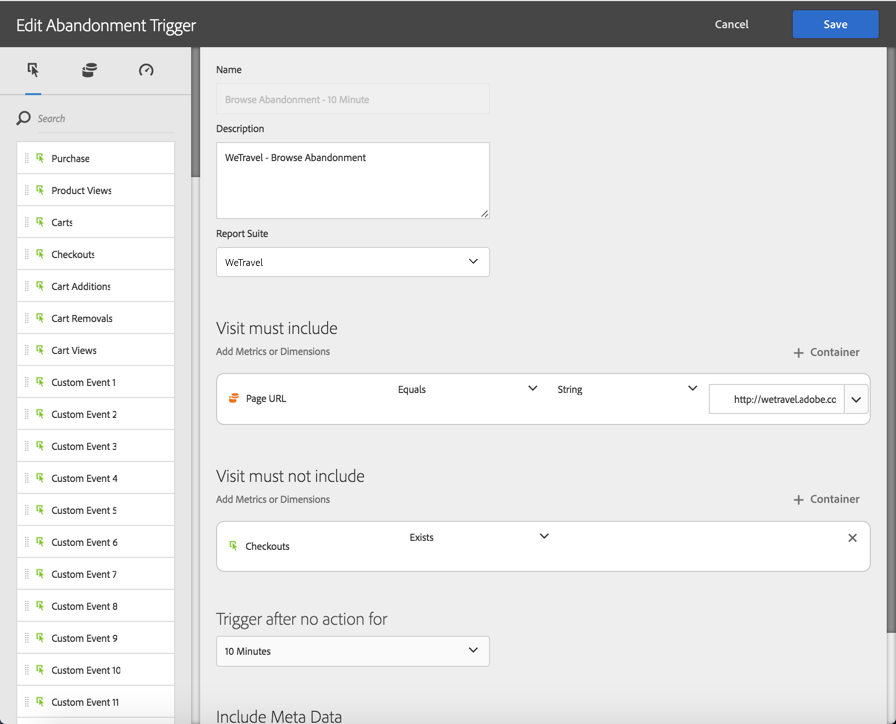Click the Checkouts icon in must-not-include rule
Viewport: 896px width, 724px height.
[233, 546]
